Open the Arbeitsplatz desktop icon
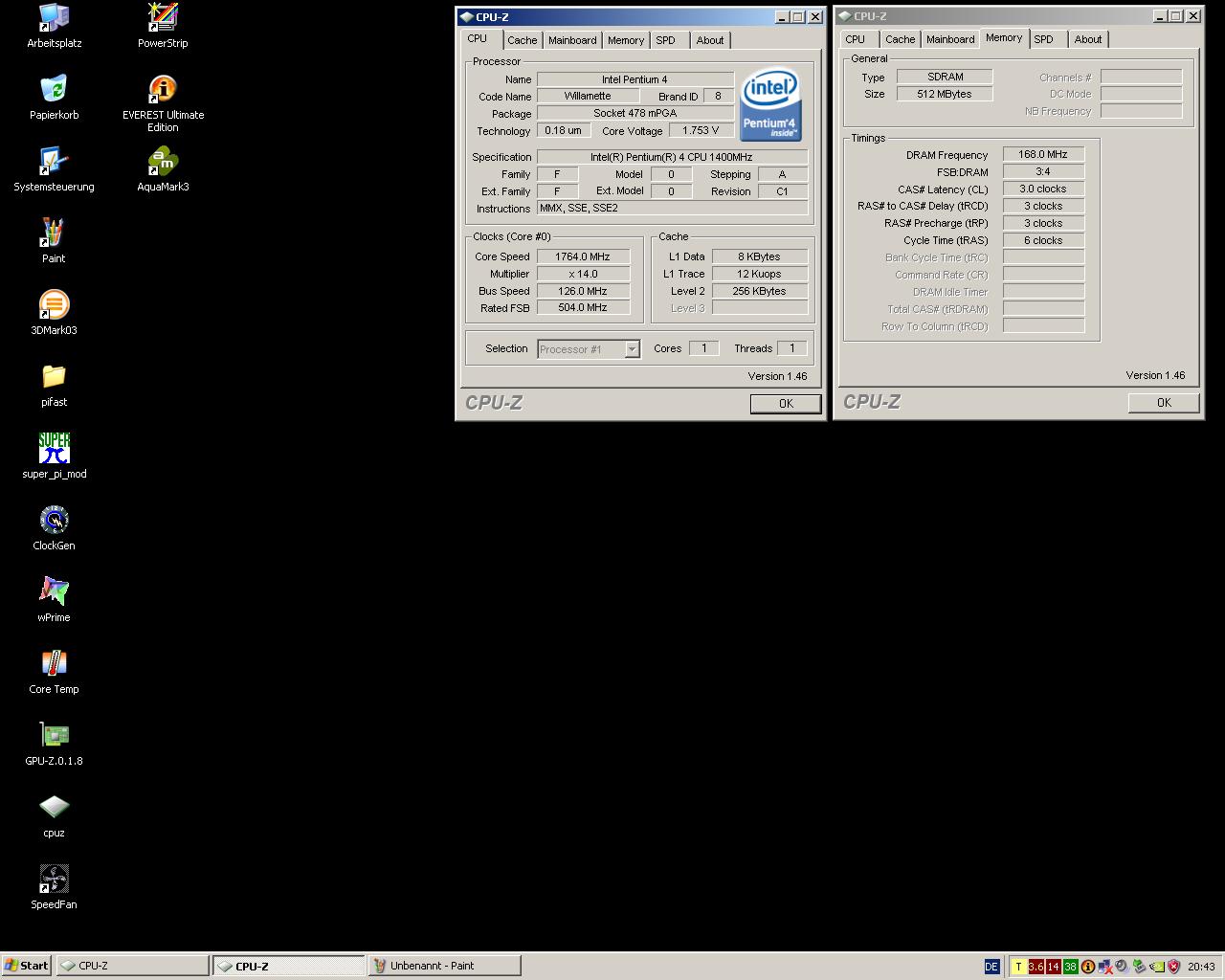1225x980 pixels. pos(54,25)
